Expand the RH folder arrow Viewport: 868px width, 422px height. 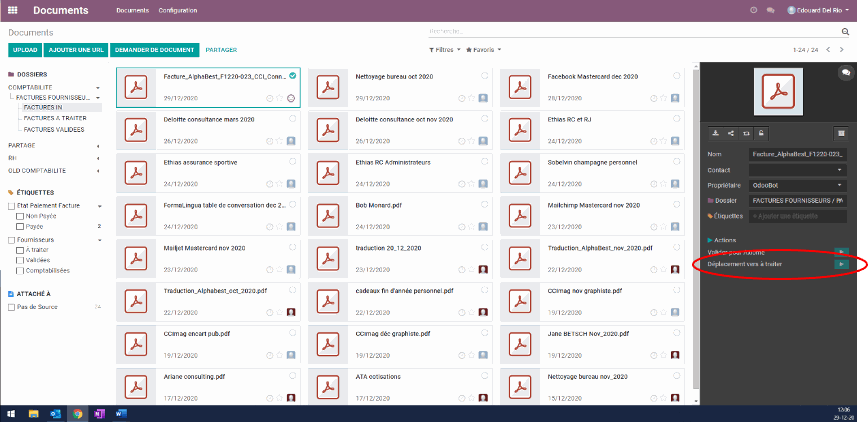[99, 158]
